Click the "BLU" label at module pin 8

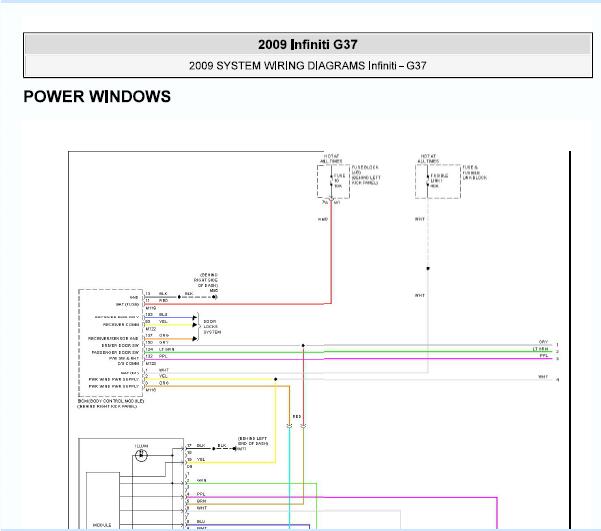pyautogui.click(x=201, y=521)
